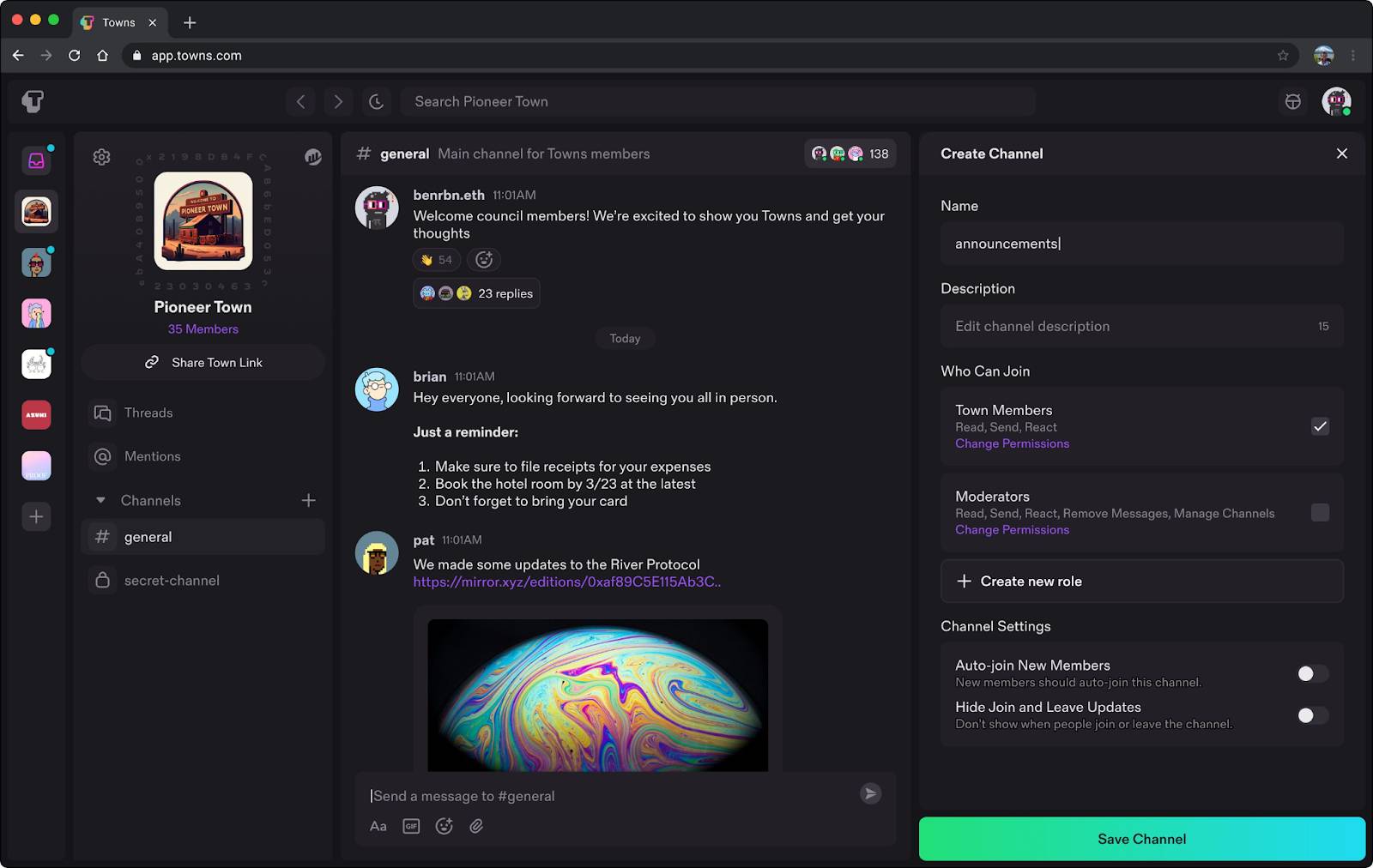Viewport: 1373px width, 868px height.
Task: Add a new channel with the plus icon
Action: pyautogui.click(x=309, y=500)
